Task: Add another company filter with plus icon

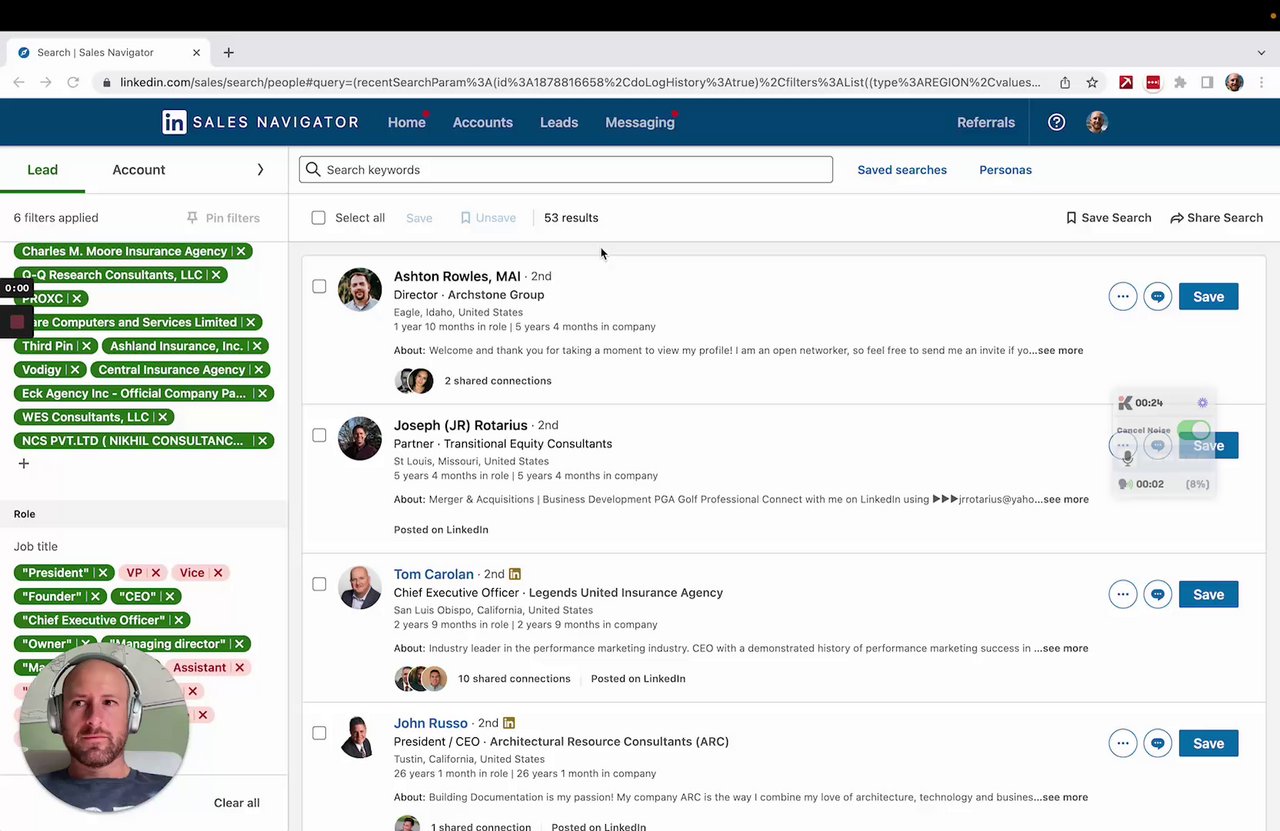Action: [24, 463]
